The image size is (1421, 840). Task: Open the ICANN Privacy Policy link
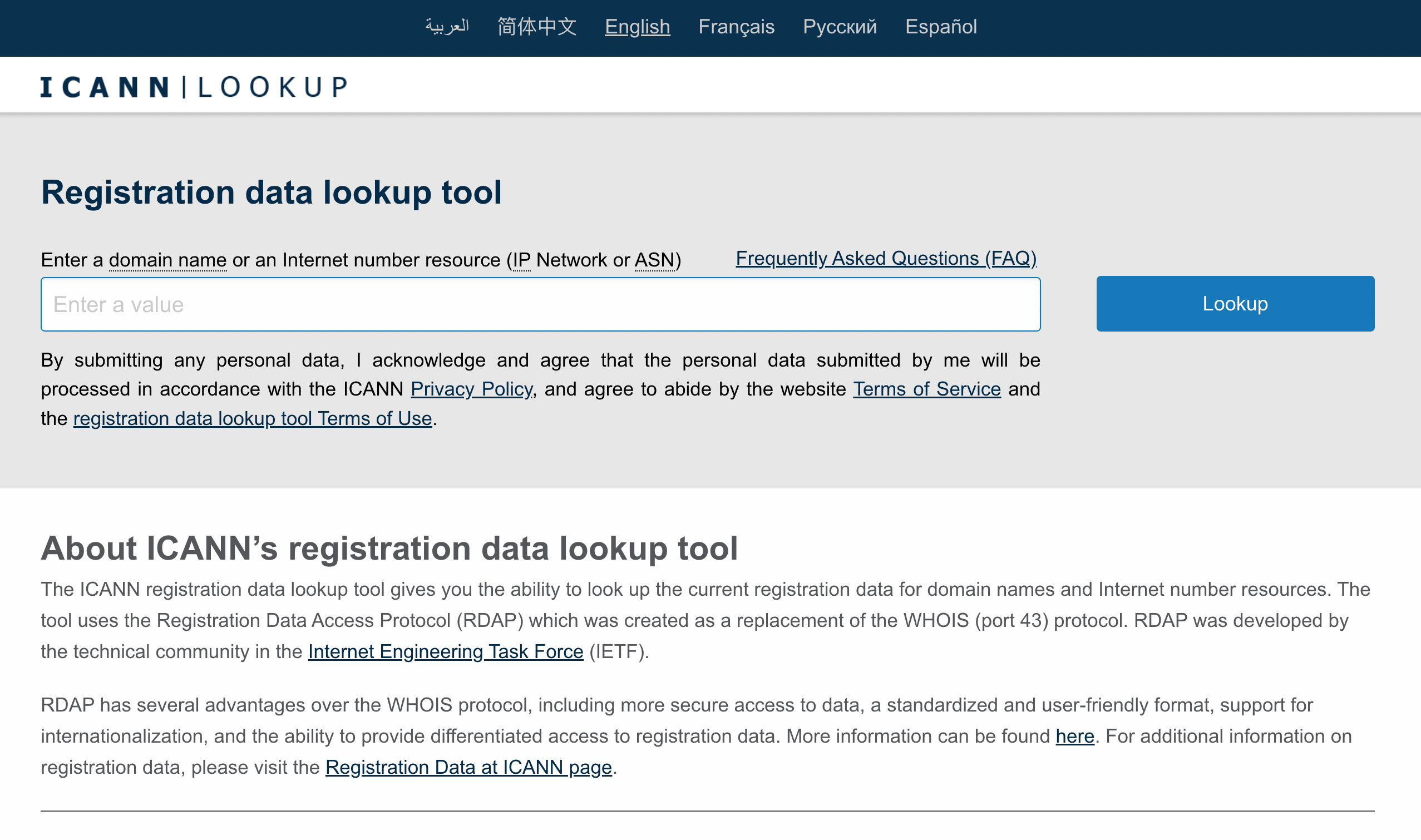click(471, 389)
